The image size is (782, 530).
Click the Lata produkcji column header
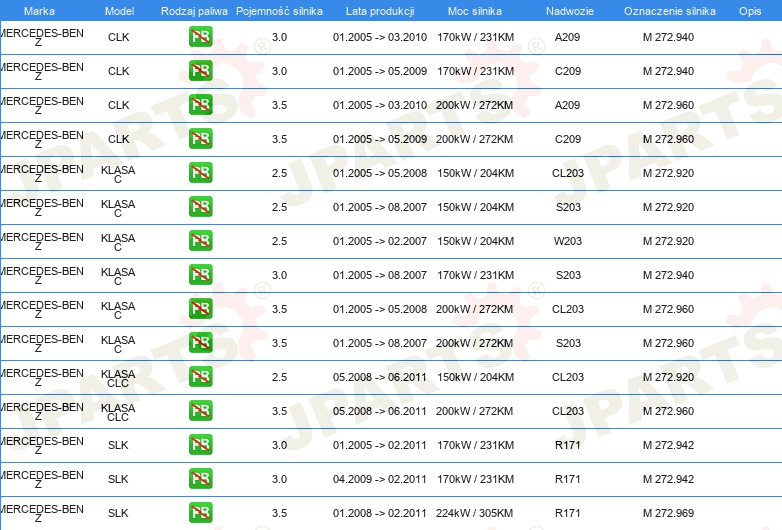coord(380,11)
